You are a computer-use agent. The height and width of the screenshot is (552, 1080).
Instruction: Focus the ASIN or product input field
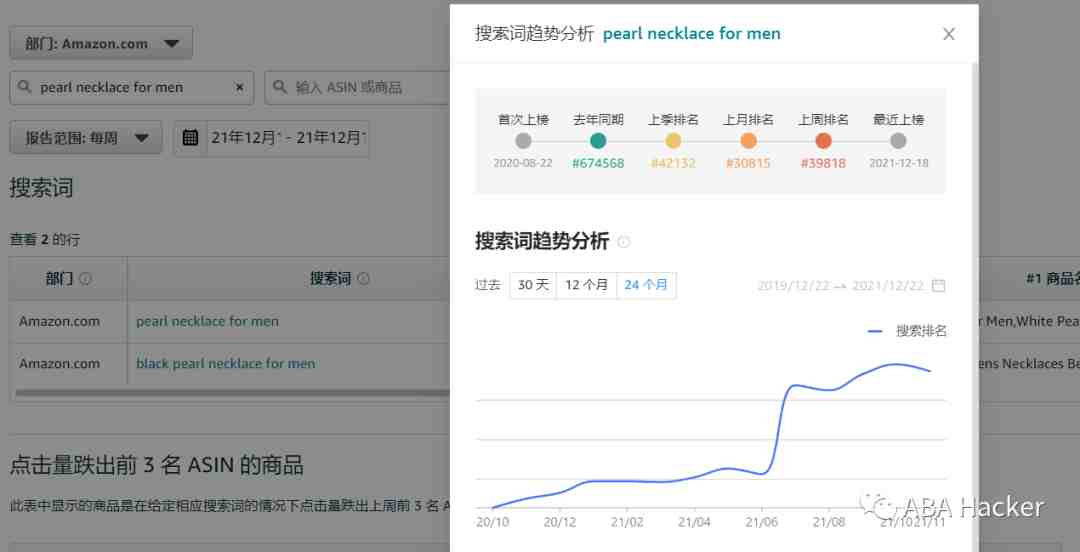point(358,88)
